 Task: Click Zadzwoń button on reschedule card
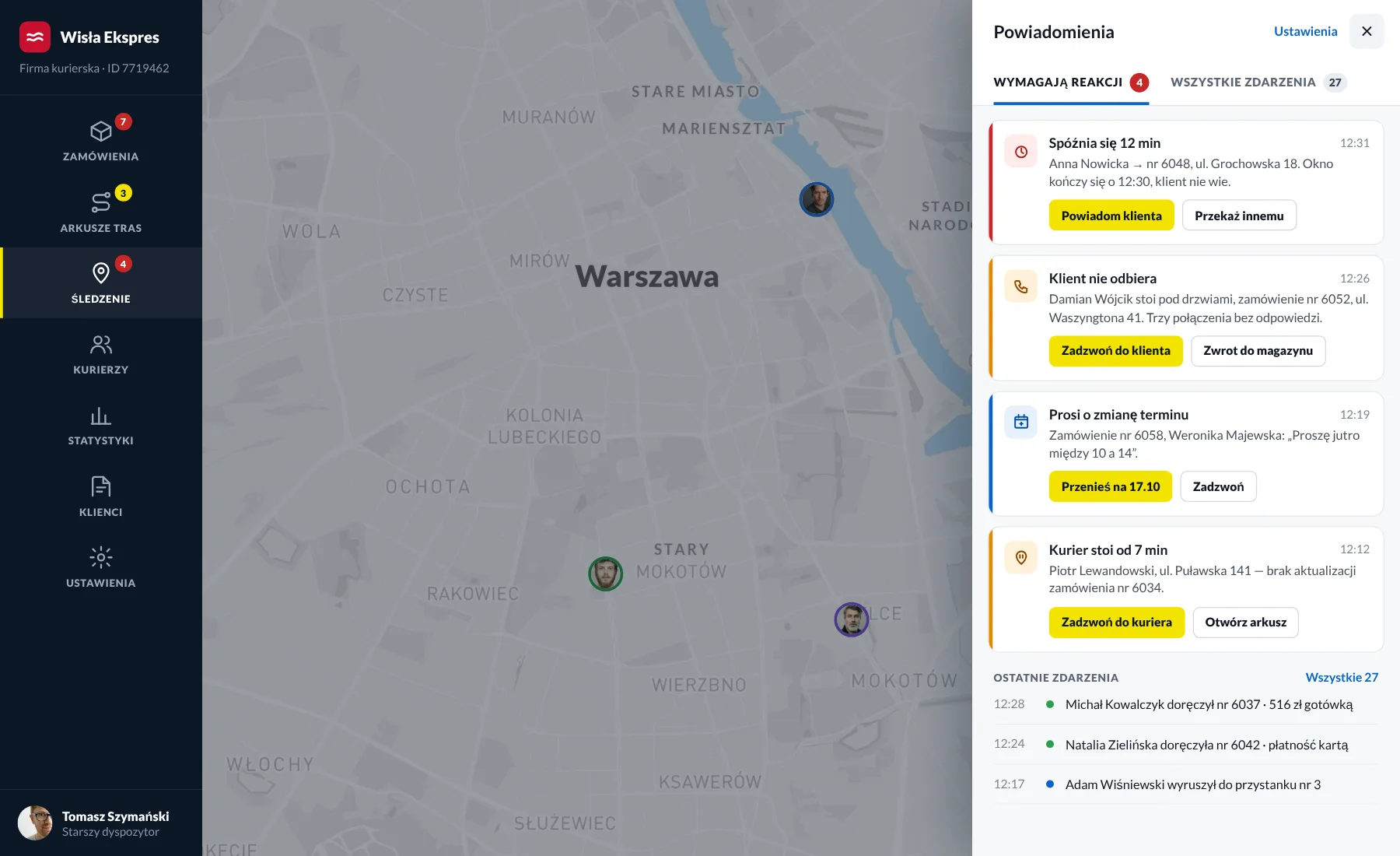pos(1218,486)
